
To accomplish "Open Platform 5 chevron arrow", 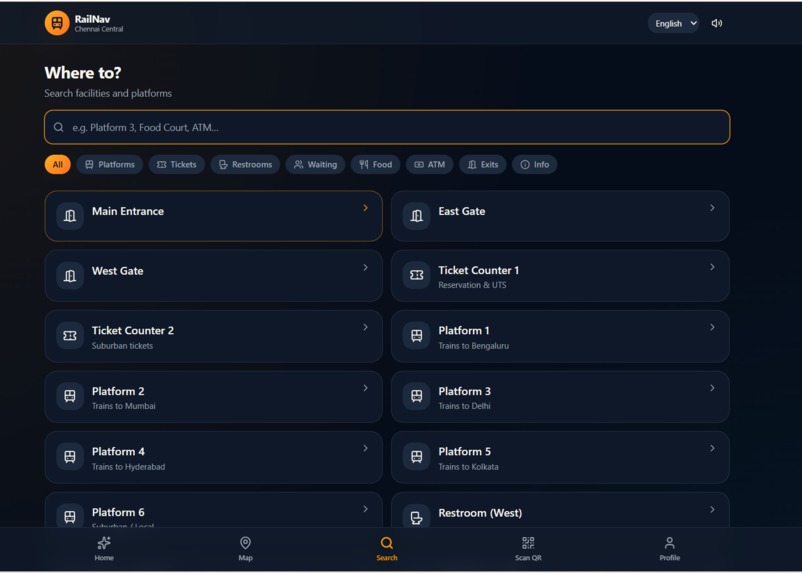I will click(712, 448).
